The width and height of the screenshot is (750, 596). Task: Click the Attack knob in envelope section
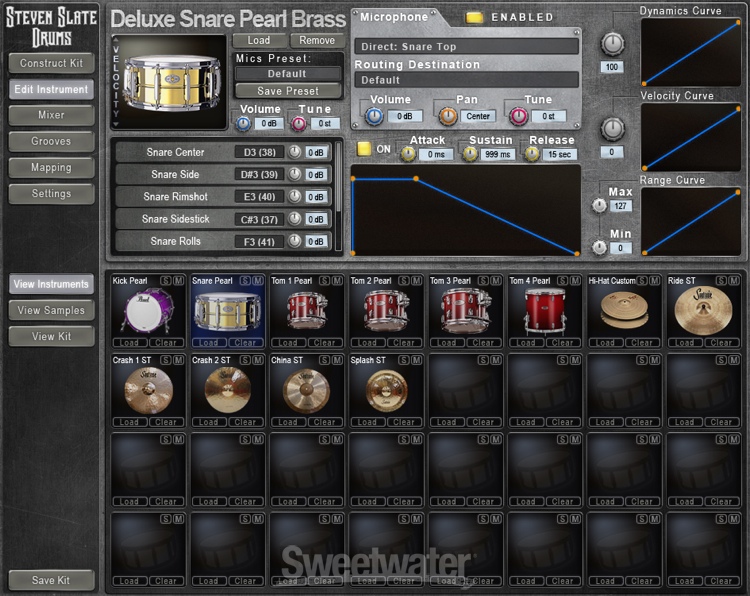(408, 154)
